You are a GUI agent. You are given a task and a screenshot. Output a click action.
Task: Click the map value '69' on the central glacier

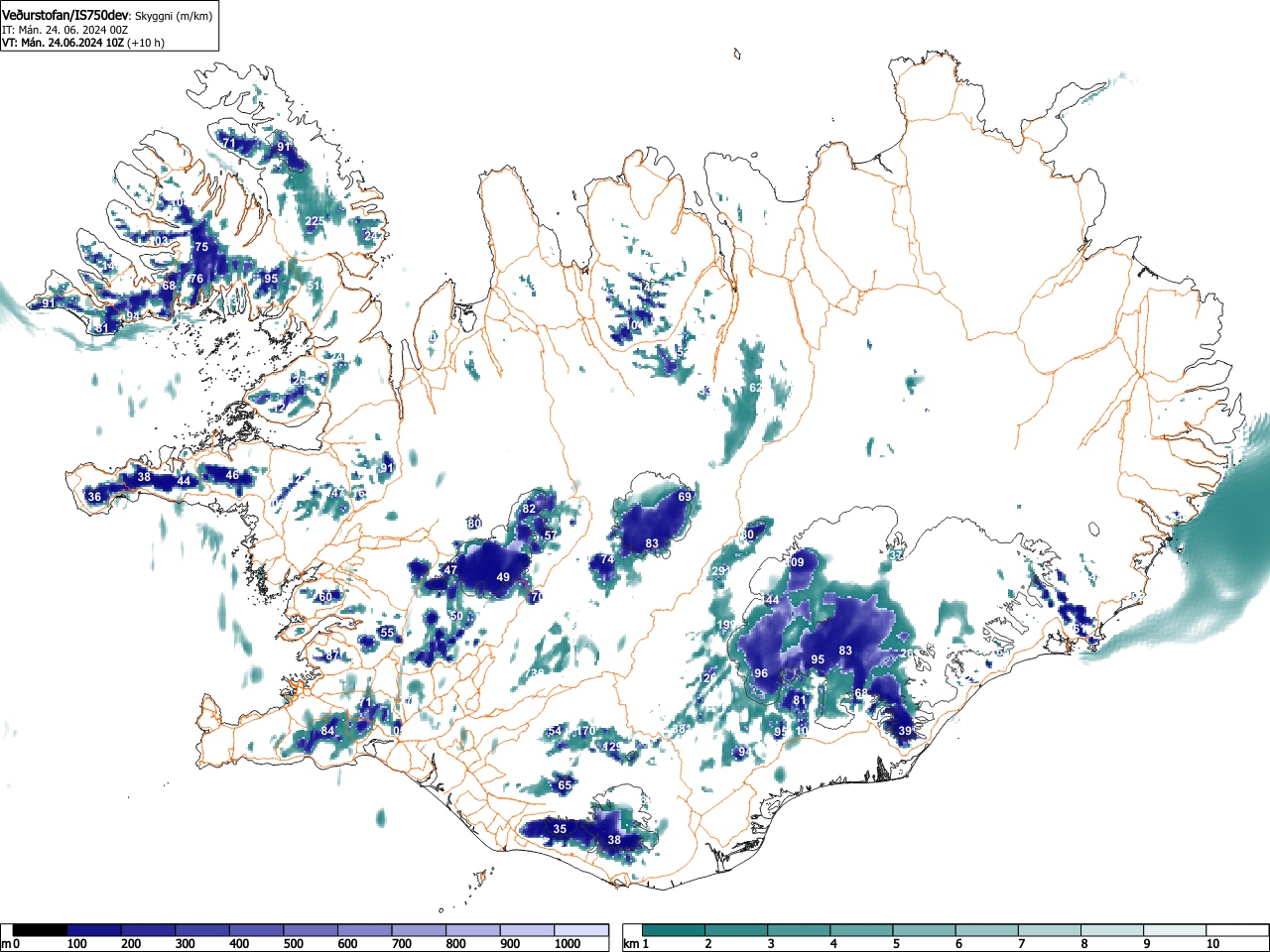click(685, 497)
